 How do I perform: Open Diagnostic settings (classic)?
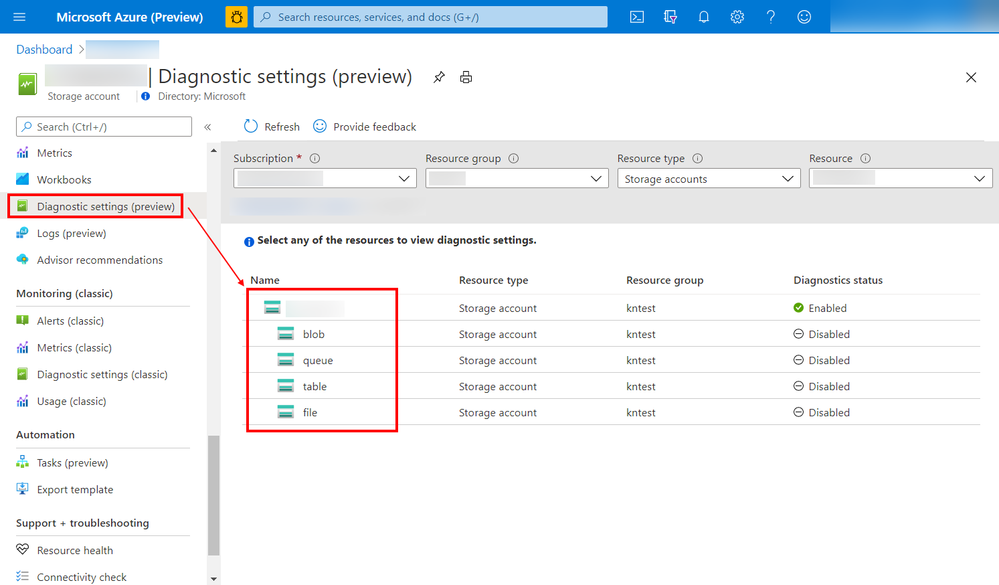coord(103,374)
